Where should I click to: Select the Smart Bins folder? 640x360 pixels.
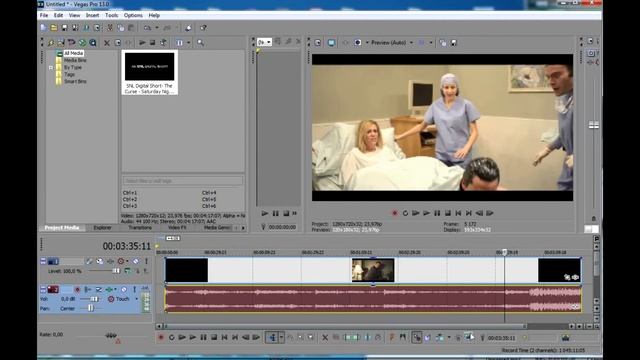click(75, 82)
